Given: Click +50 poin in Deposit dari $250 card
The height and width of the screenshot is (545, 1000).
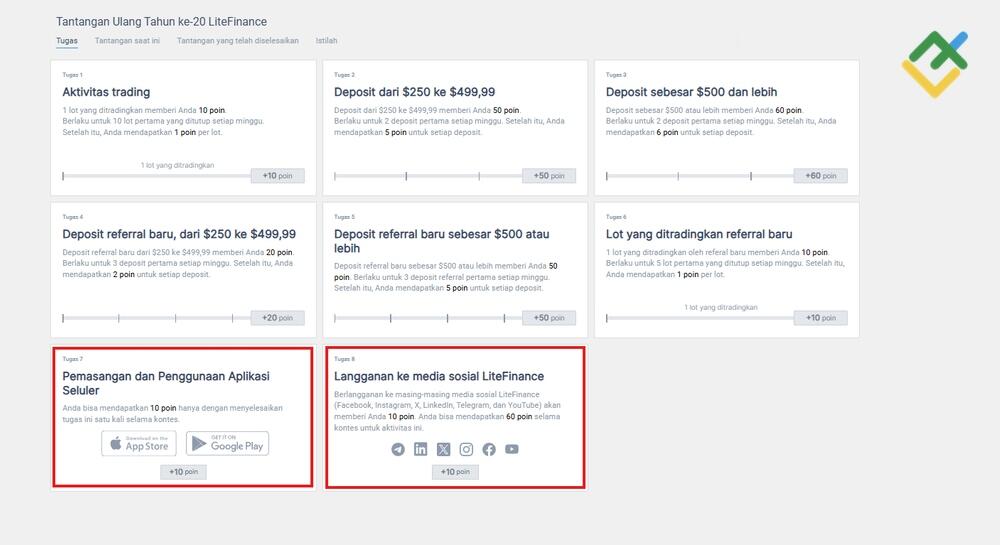Looking at the screenshot, I should point(549,176).
